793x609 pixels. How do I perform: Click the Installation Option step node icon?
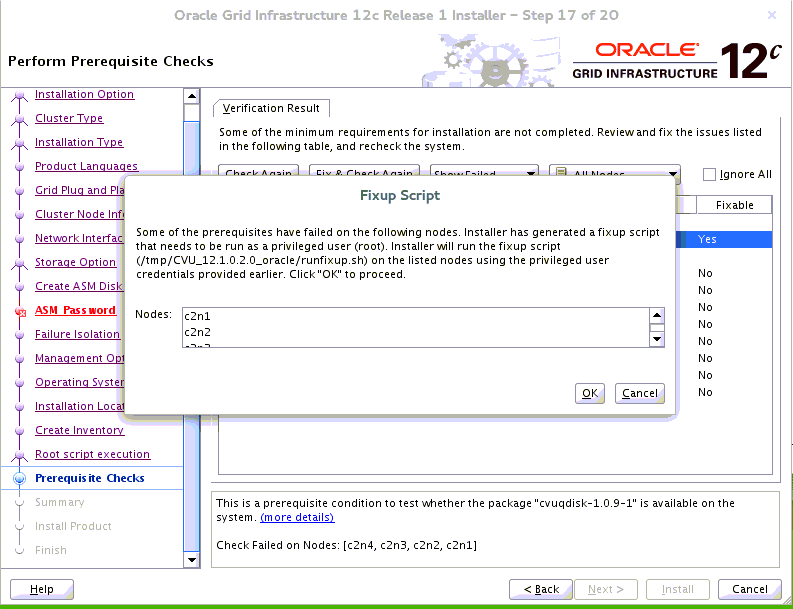[20, 95]
